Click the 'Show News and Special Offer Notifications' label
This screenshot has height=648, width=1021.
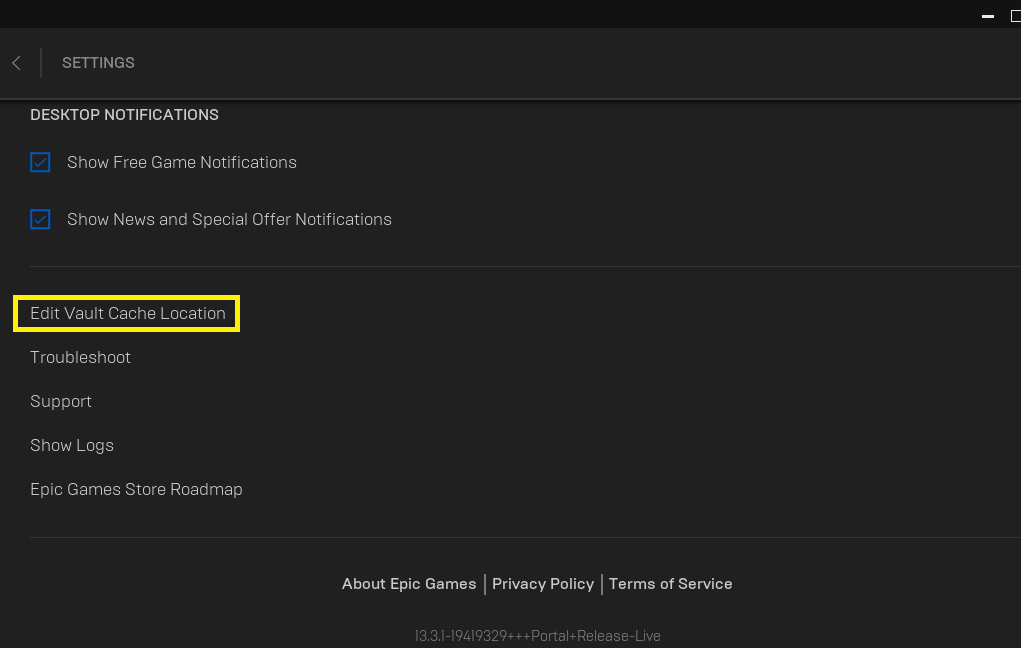[229, 219]
